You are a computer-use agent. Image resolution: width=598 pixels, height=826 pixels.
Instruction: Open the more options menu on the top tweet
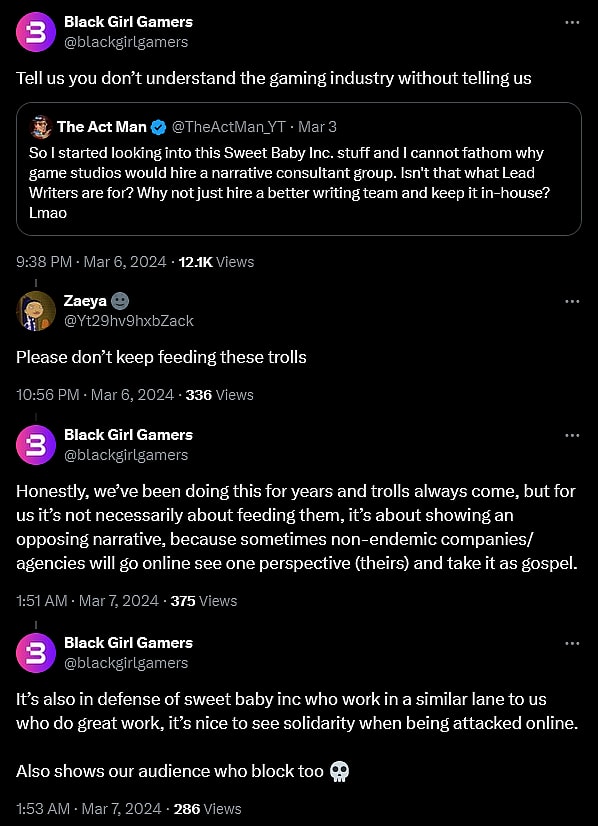(573, 21)
